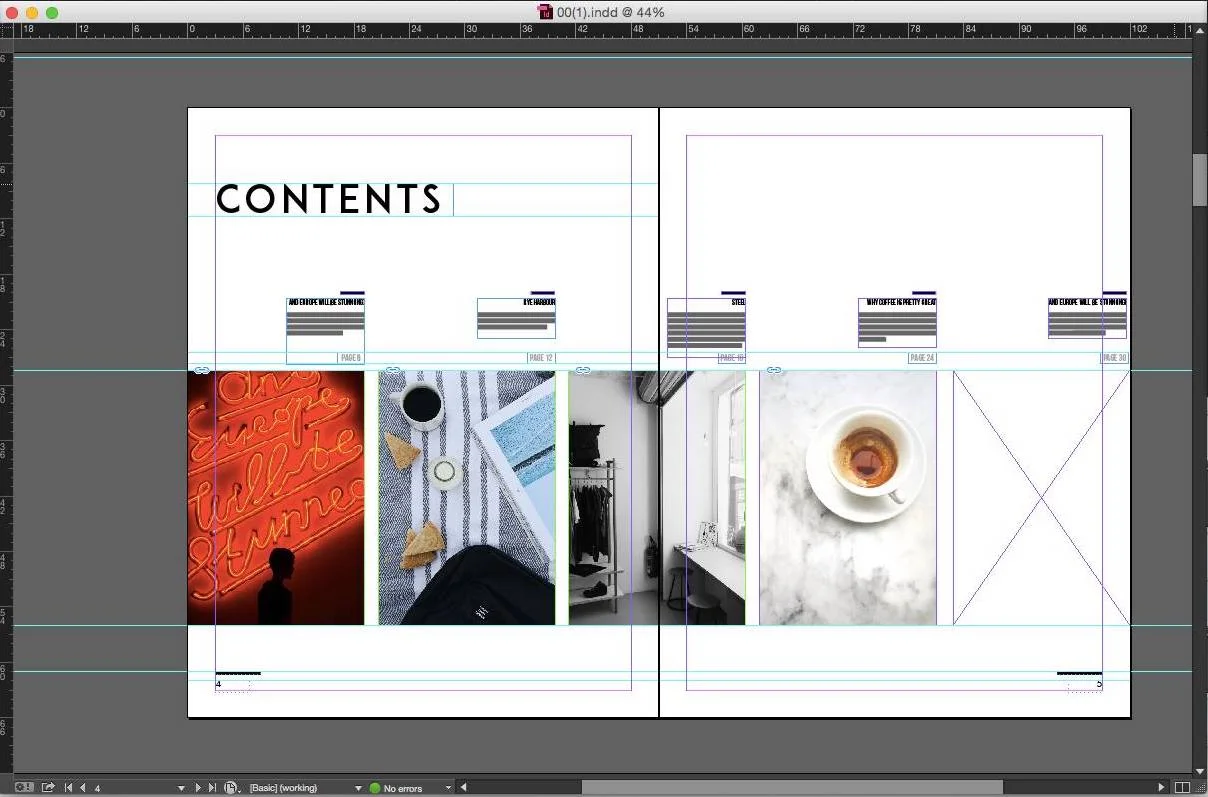Split the layout view

(1183, 788)
